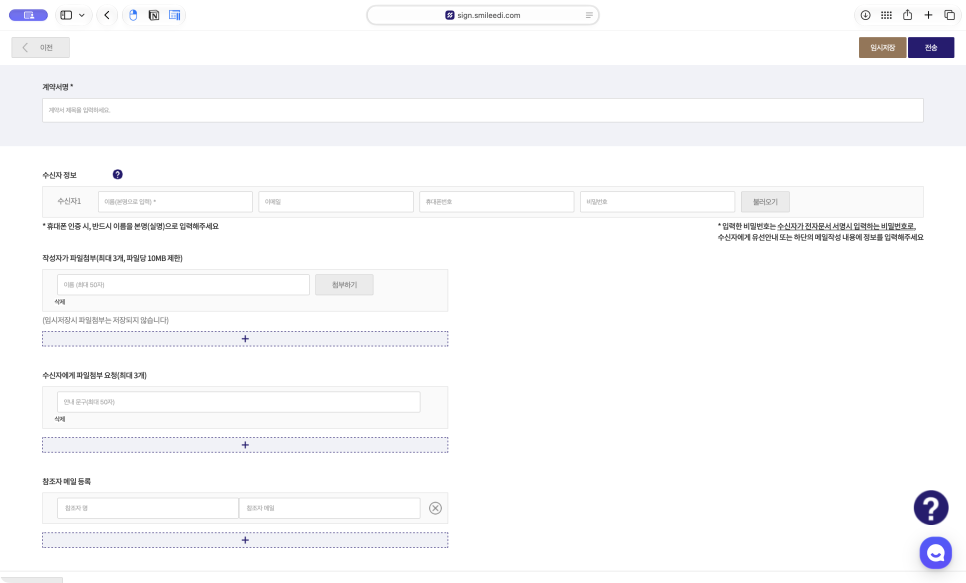Image resolution: width=966 pixels, height=583 pixels.
Task: Open the Notion extension icon
Action: pyautogui.click(x=154, y=15)
